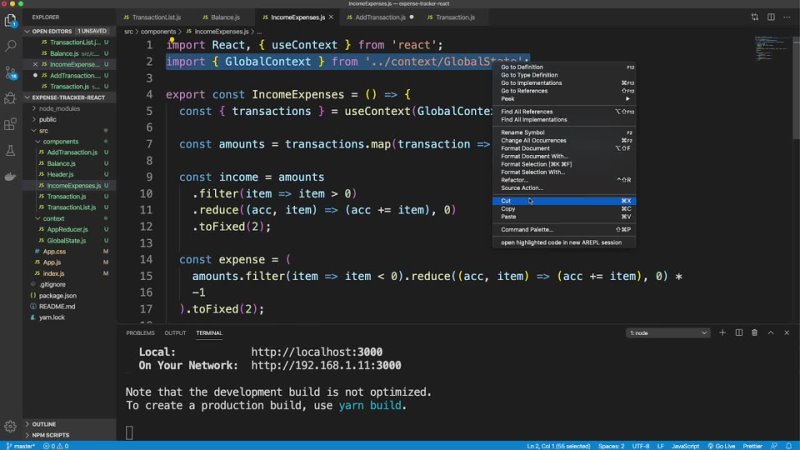This screenshot has width=800, height=450.
Task: Open GlobalState.js in the file tree
Action: (66, 240)
